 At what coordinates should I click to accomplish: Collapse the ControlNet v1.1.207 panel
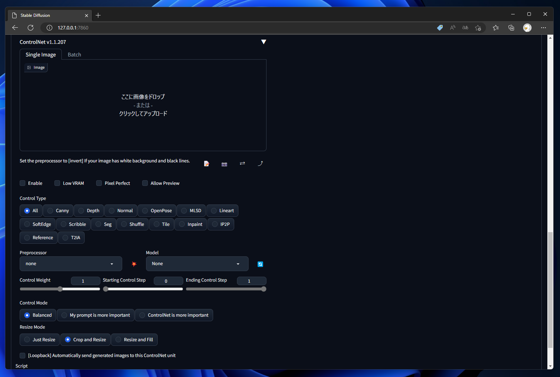point(264,42)
